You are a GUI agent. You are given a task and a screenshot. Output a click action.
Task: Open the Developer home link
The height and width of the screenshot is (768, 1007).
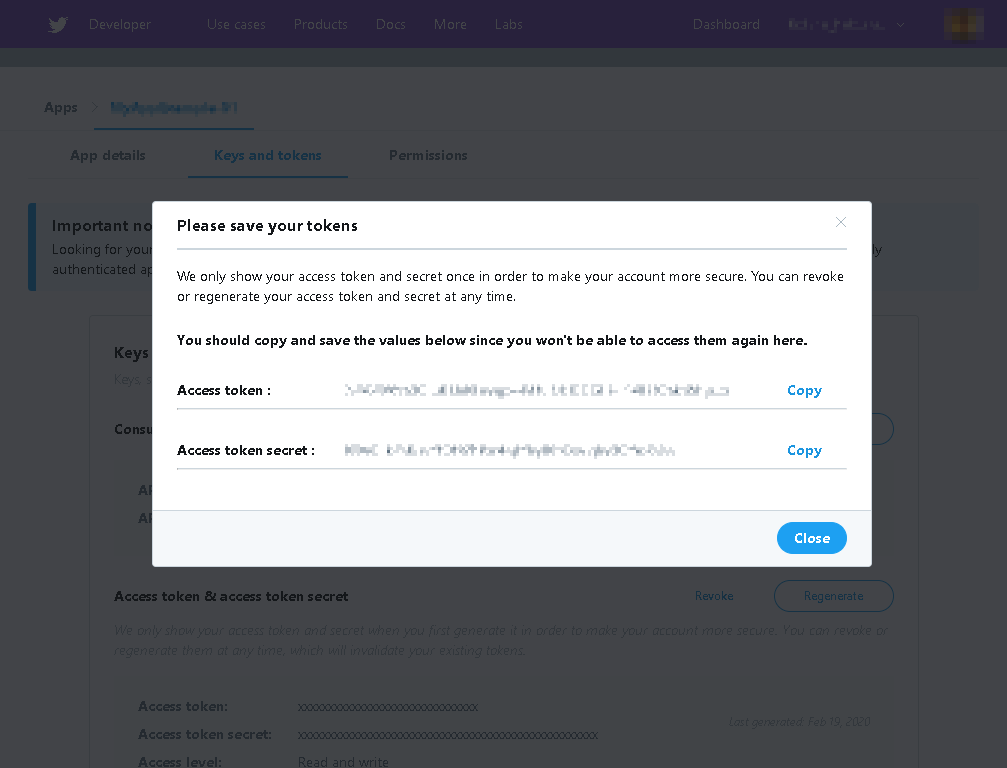(119, 24)
